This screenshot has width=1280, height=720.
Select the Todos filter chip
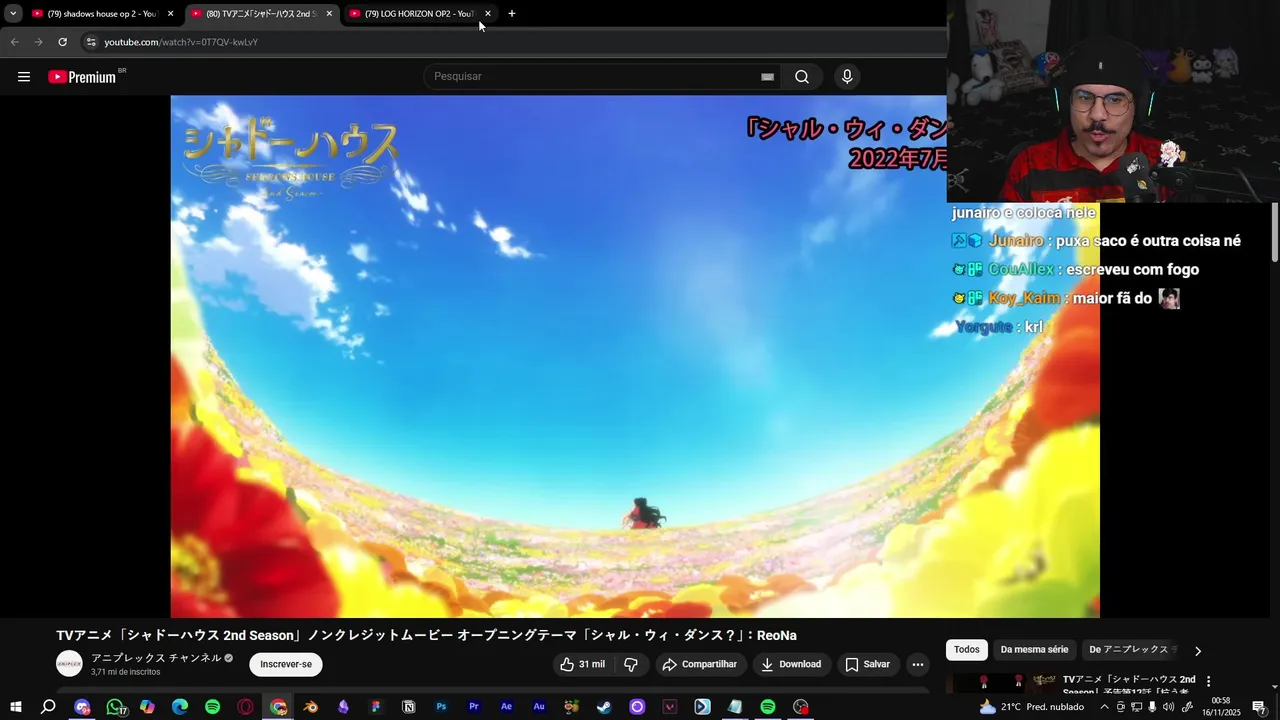(x=967, y=650)
